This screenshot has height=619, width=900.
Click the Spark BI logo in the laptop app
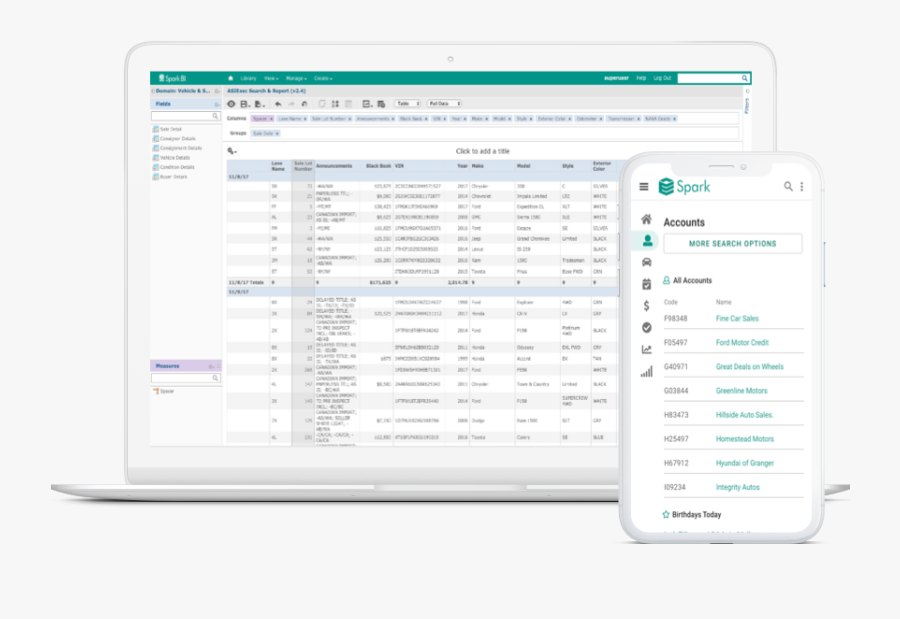(172, 78)
